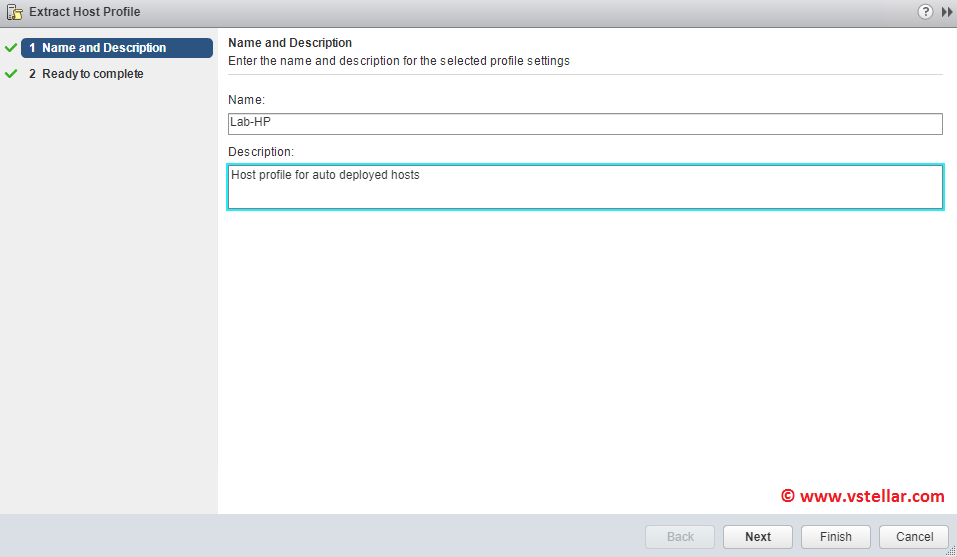The width and height of the screenshot is (957, 557).
Task: Click the Name label above the field
Action: (x=246, y=100)
